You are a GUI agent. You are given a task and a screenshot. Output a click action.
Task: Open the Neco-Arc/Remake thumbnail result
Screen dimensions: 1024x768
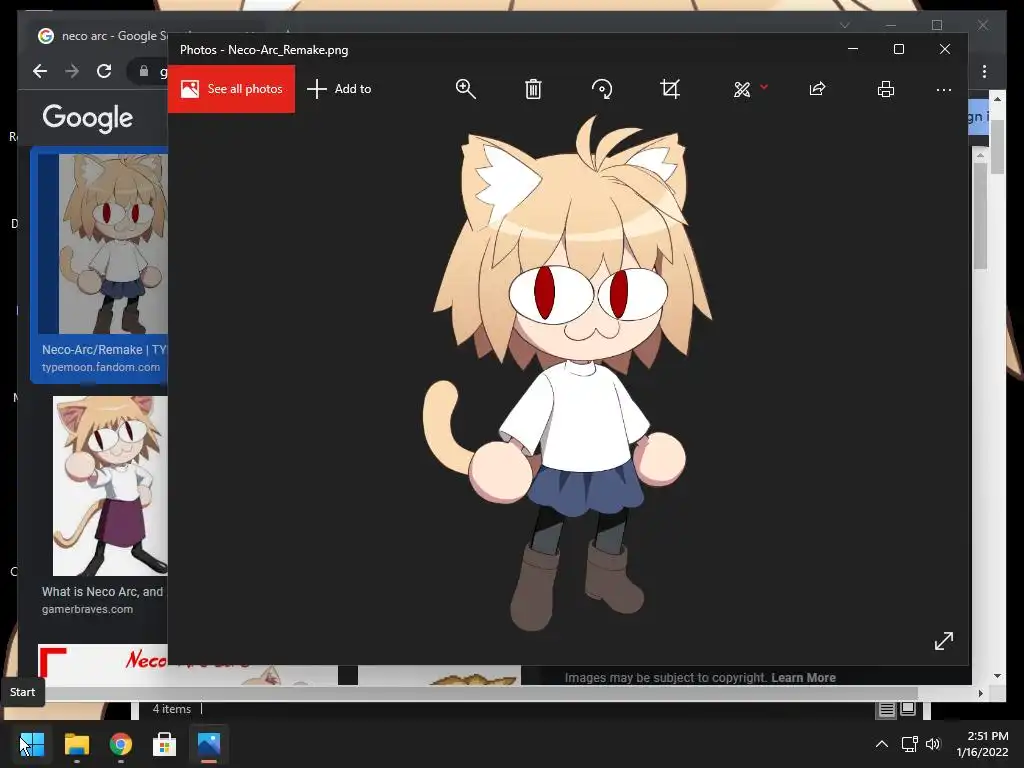103,244
